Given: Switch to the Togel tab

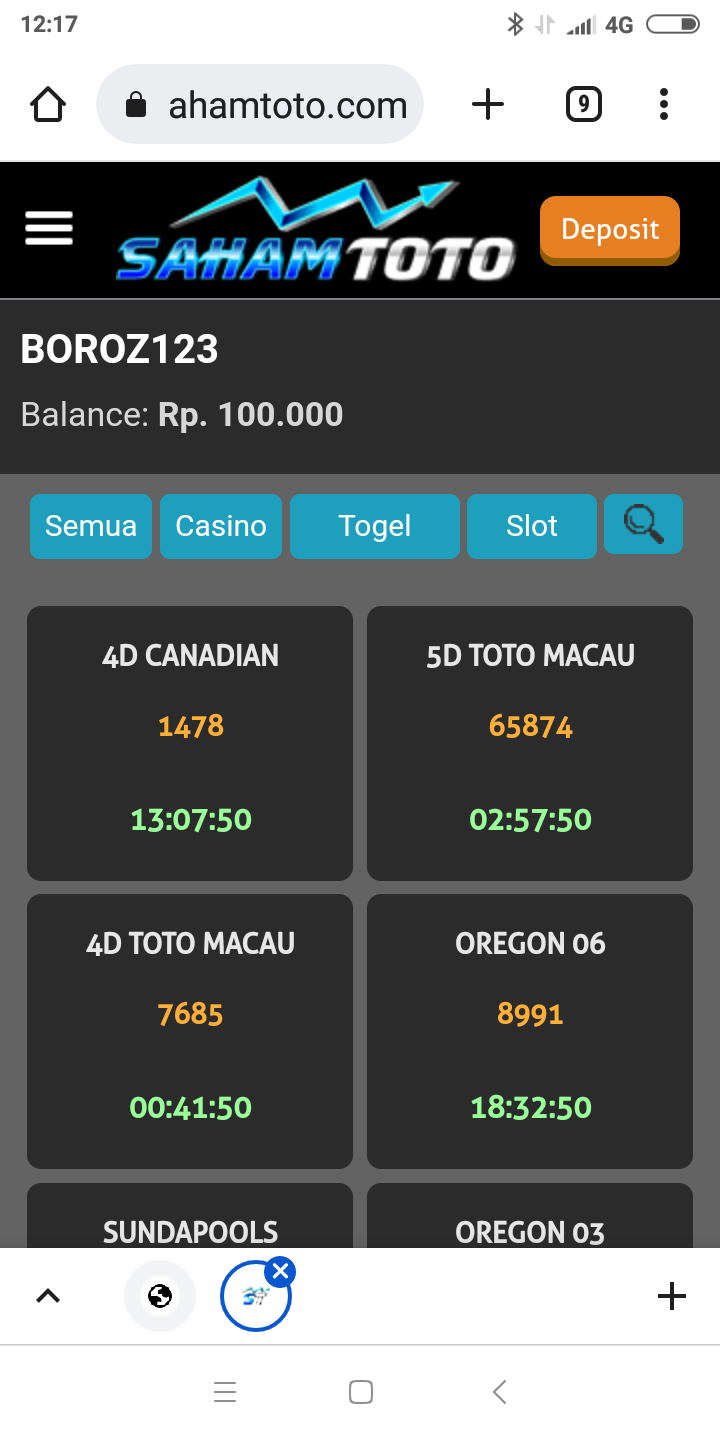Looking at the screenshot, I should tap(375, 526).
